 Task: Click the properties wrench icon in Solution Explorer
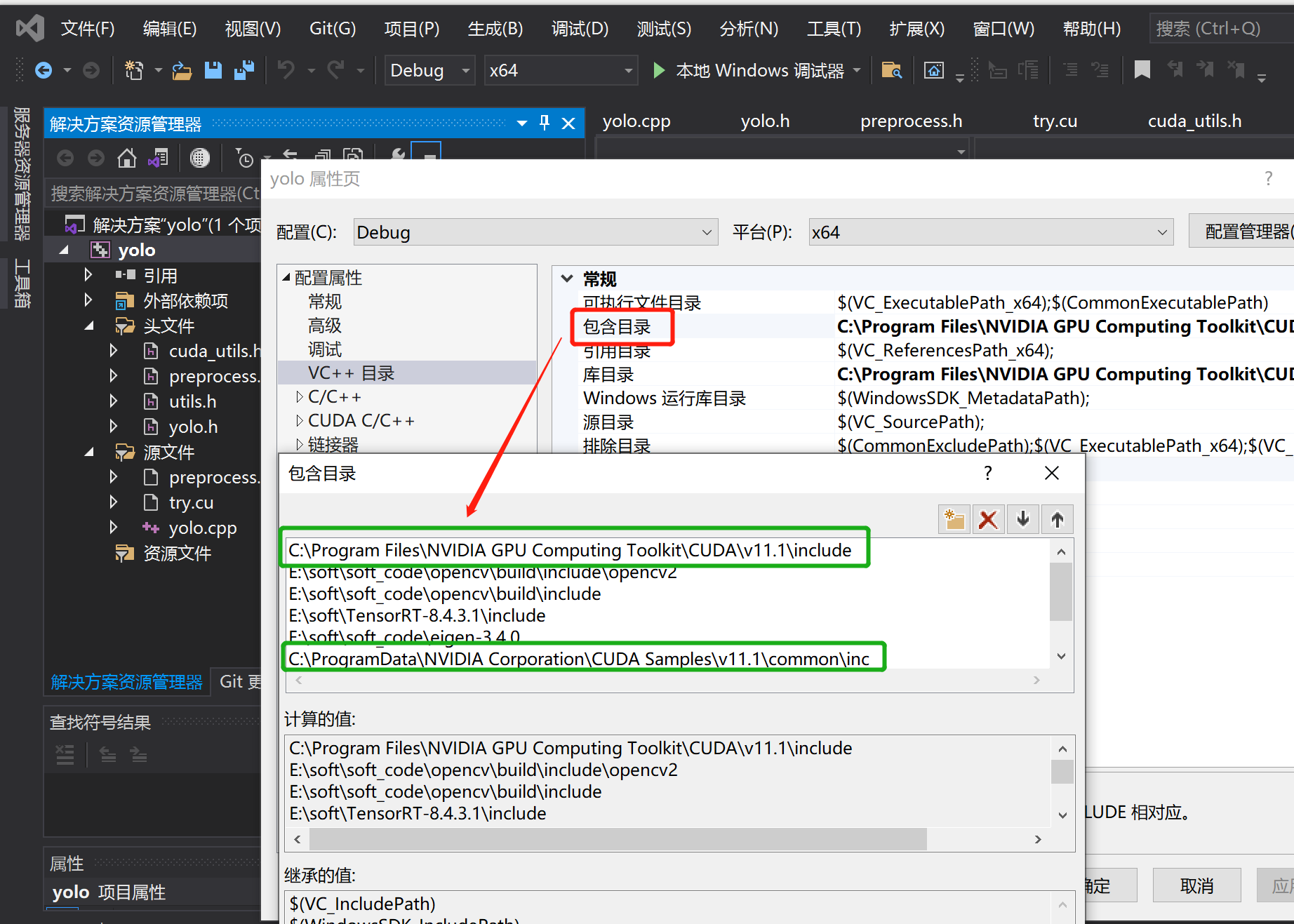click(398, 155)
